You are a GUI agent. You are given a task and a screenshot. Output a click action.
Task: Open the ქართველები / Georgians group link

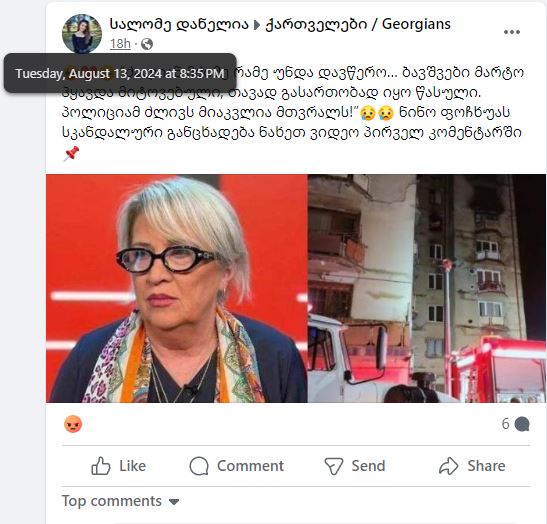[358, 24]
